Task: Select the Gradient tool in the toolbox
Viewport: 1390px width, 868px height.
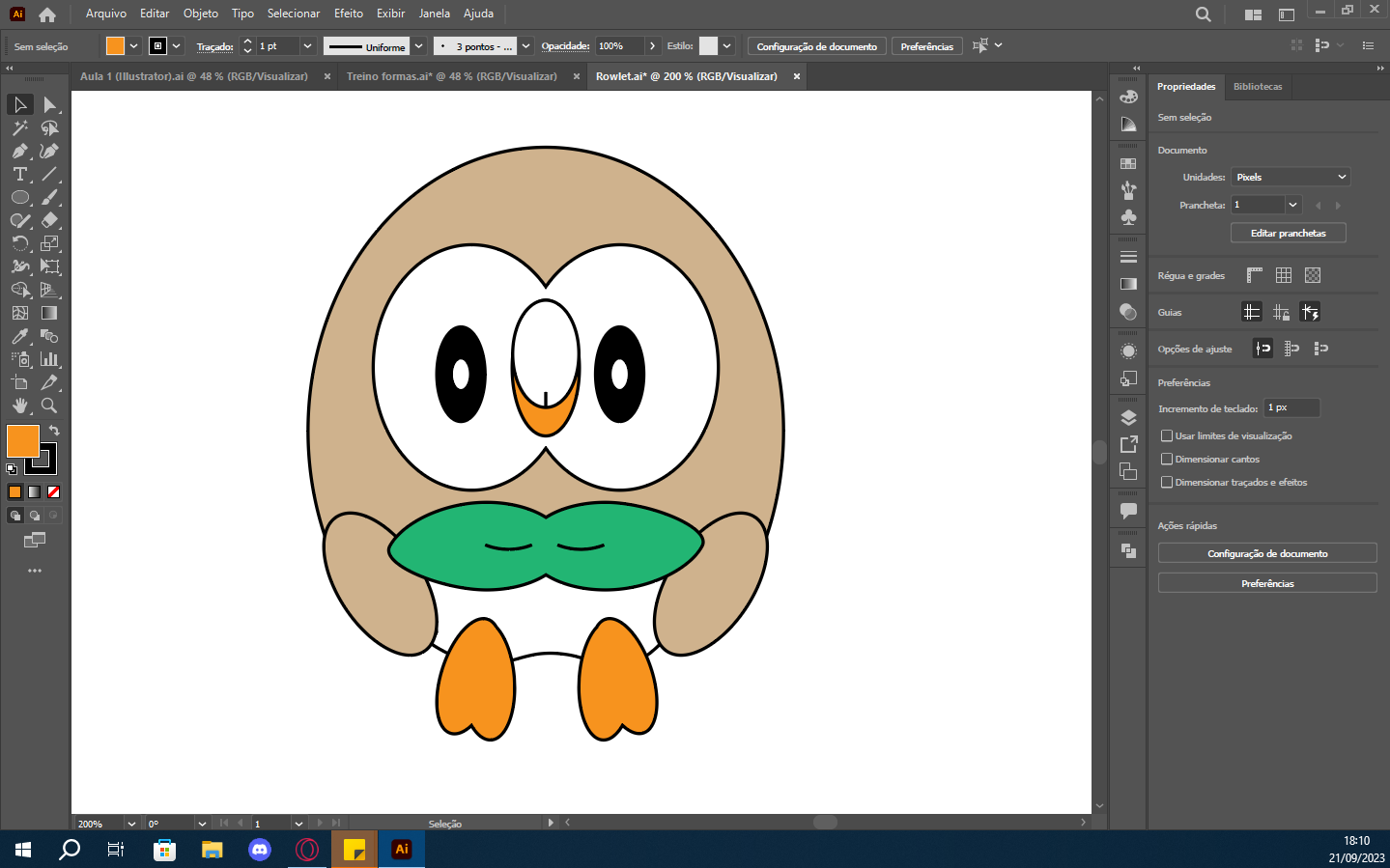Action: tap(49, 313)
